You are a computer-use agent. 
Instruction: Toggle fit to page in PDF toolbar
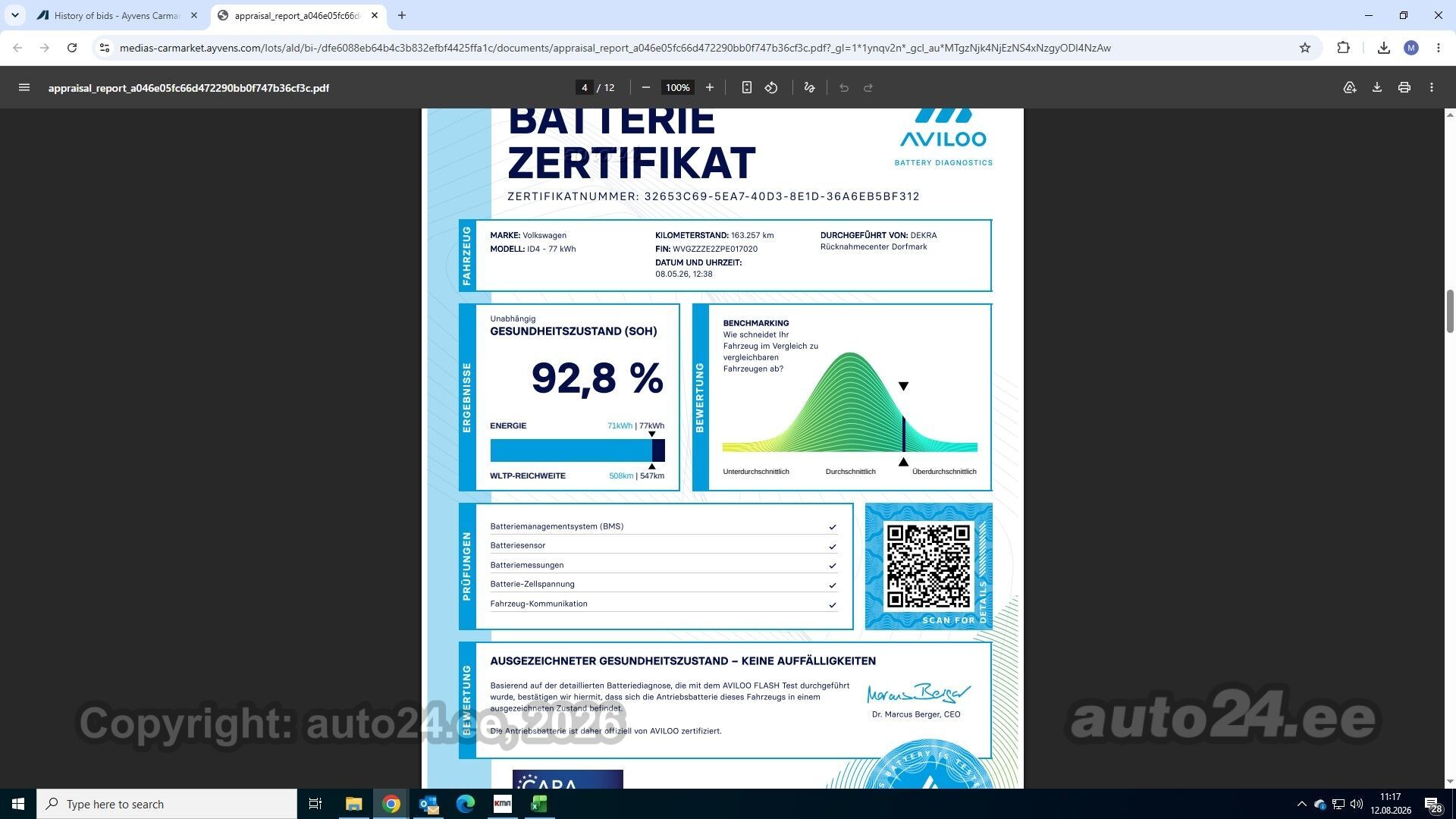(747, 88)
